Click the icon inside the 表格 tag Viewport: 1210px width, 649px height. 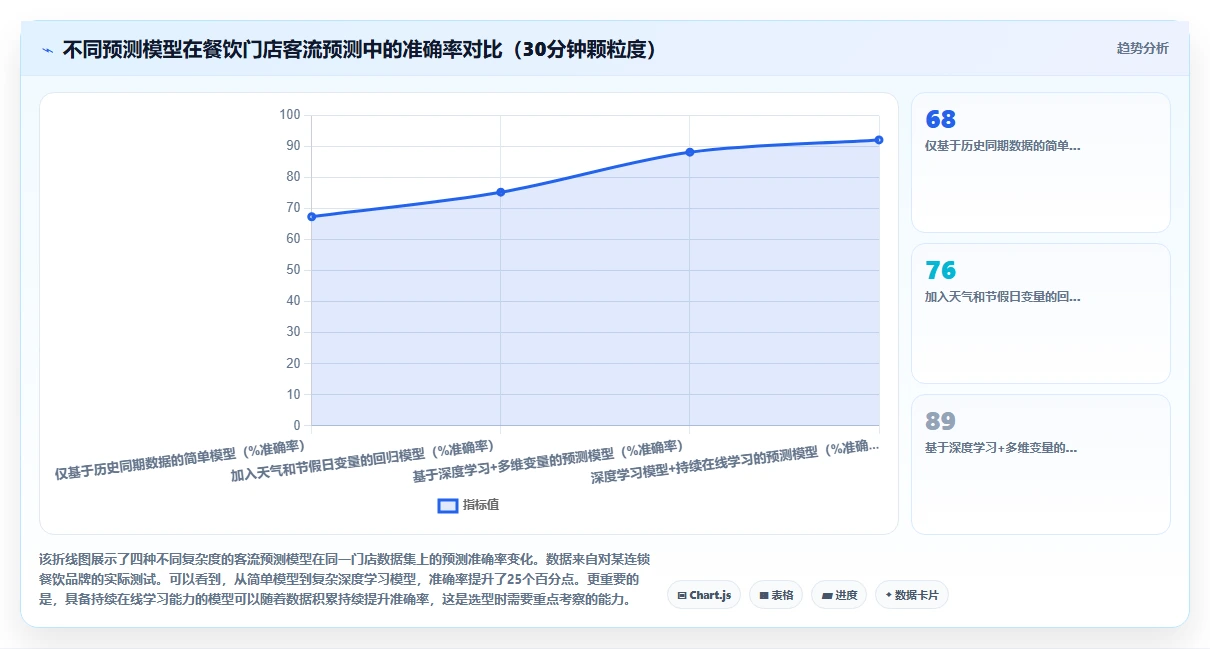pyautogui.click(x=764, y=595)
